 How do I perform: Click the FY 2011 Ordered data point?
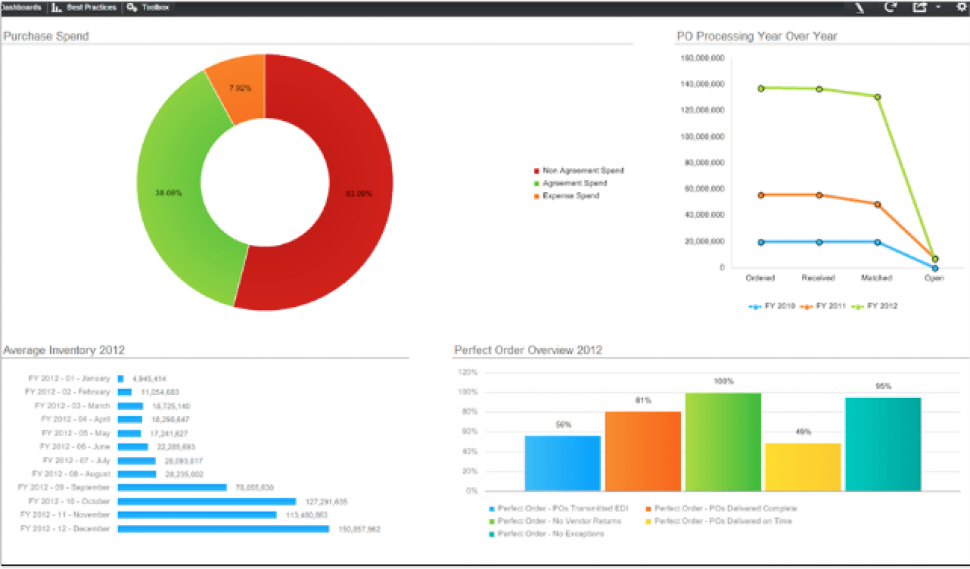pyautogui.click(x=761, y=195)
